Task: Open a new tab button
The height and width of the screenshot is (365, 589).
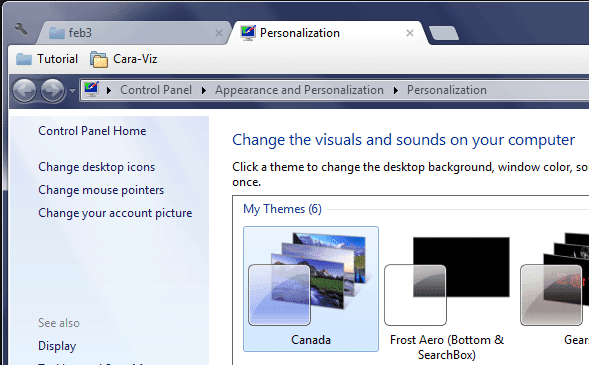Action: [x=444, y=33]
